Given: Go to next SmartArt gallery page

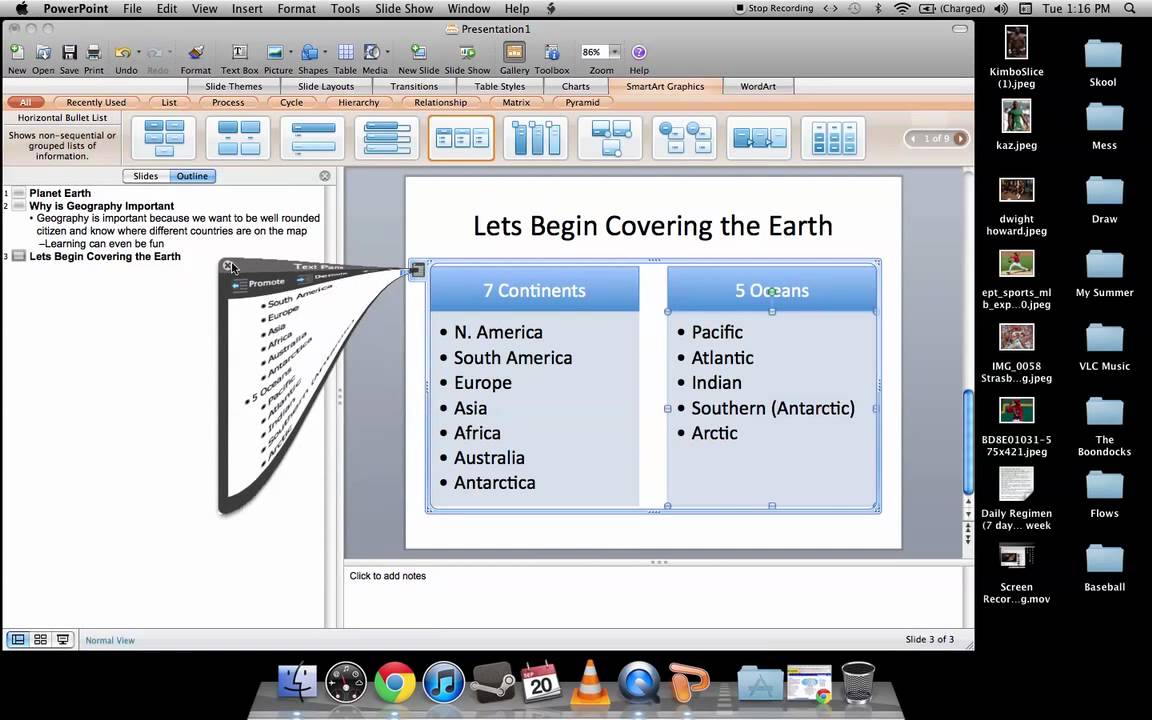Looking at the screenshot, I should [x=960, y=138].
